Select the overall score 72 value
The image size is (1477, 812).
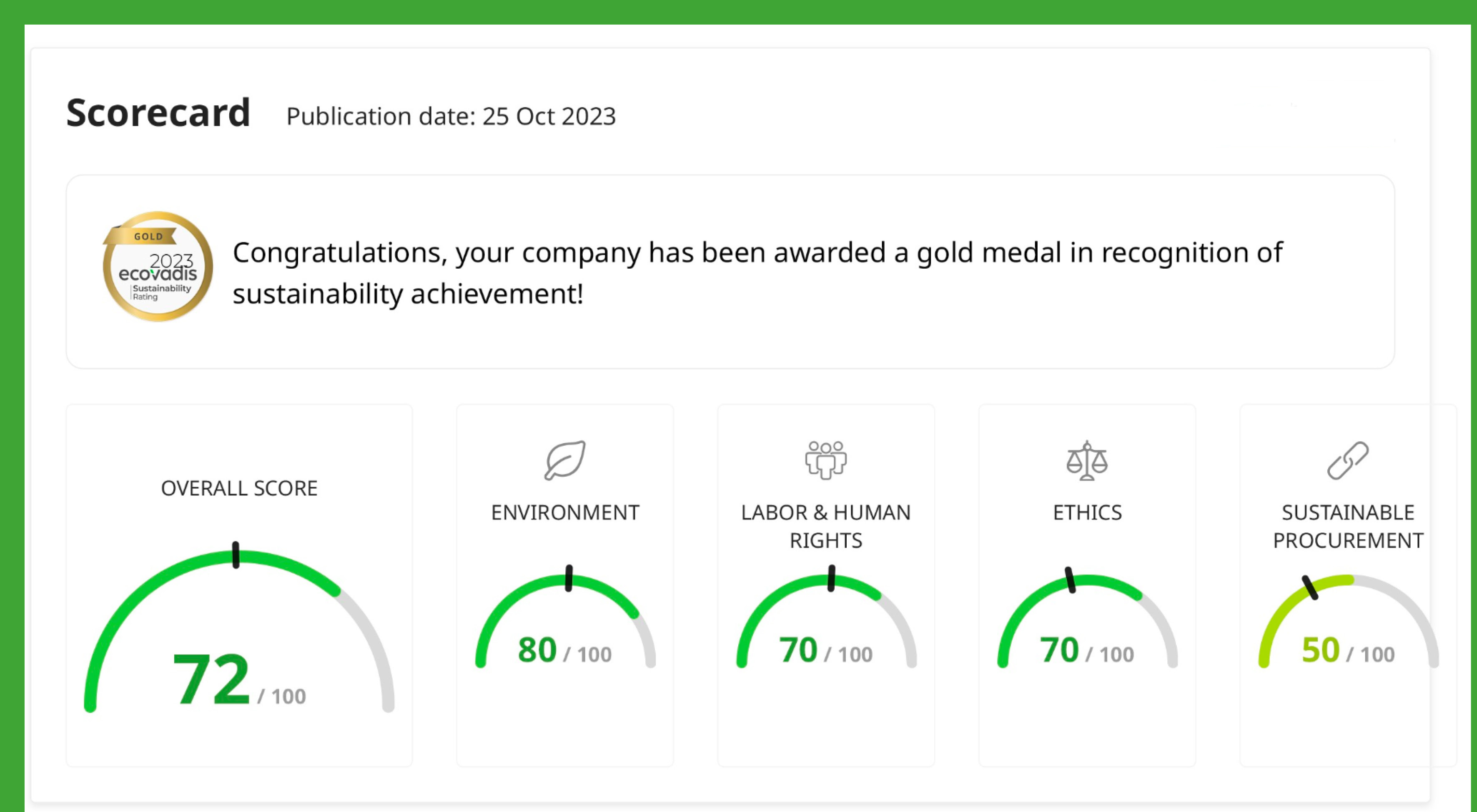(x=211, y=680)
